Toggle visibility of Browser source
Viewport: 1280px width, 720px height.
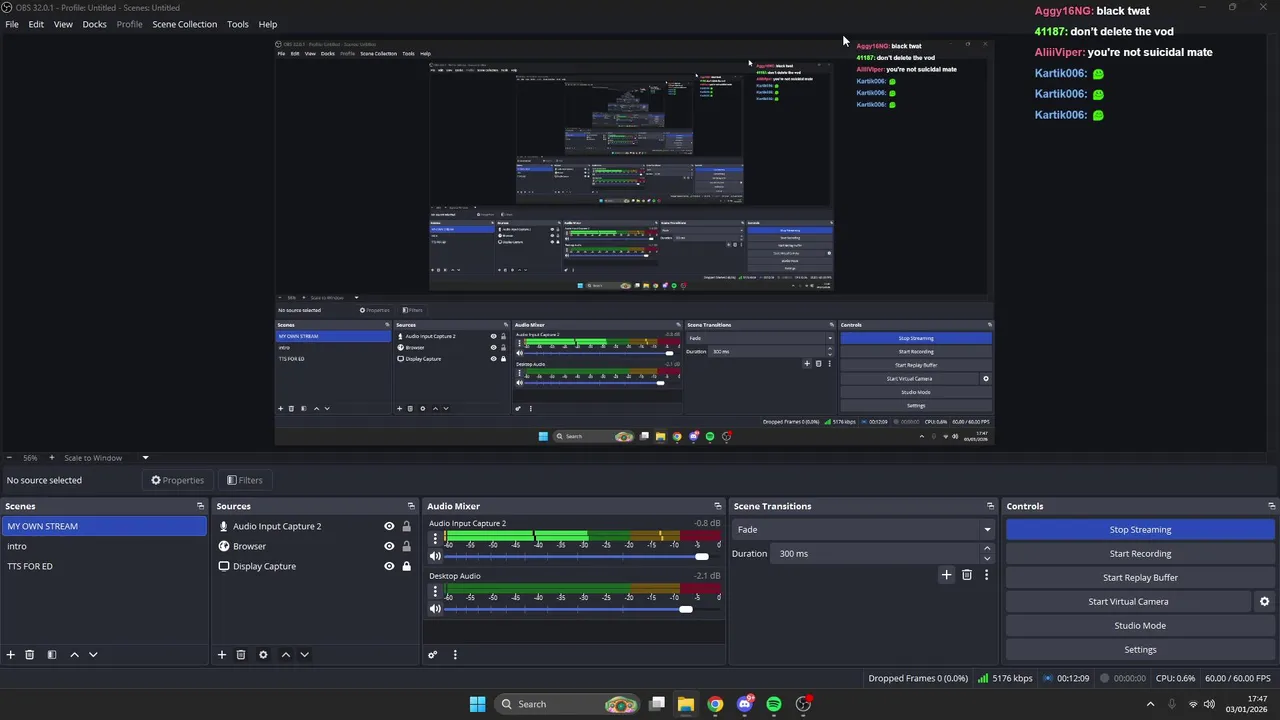[x=389, y=546]
